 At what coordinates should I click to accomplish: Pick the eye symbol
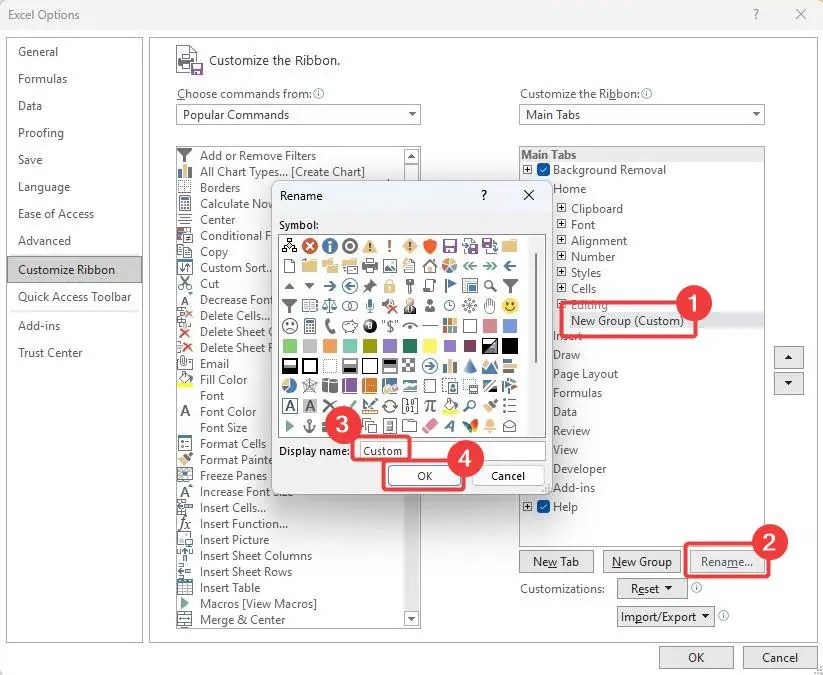coord(409,326)
